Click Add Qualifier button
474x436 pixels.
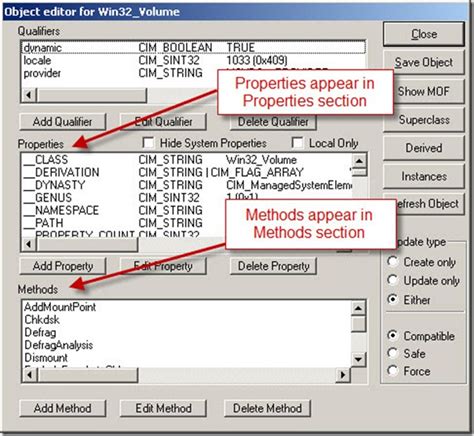(x=63, y=122)
